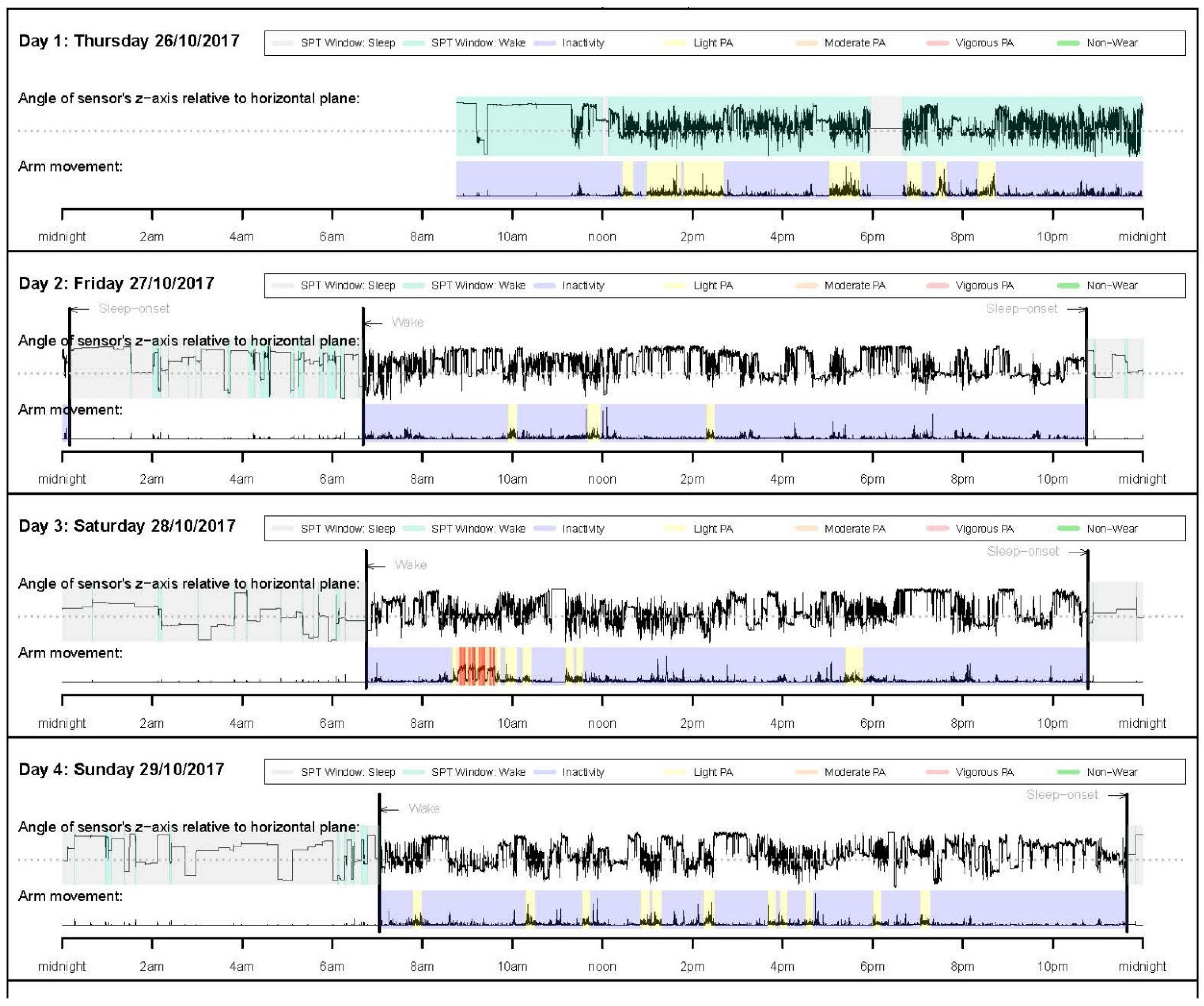The image size is (1204, 1006).
Task: Click the SPT Window: Wake swatch in Day 2 legend
Action: coord(413,286)
